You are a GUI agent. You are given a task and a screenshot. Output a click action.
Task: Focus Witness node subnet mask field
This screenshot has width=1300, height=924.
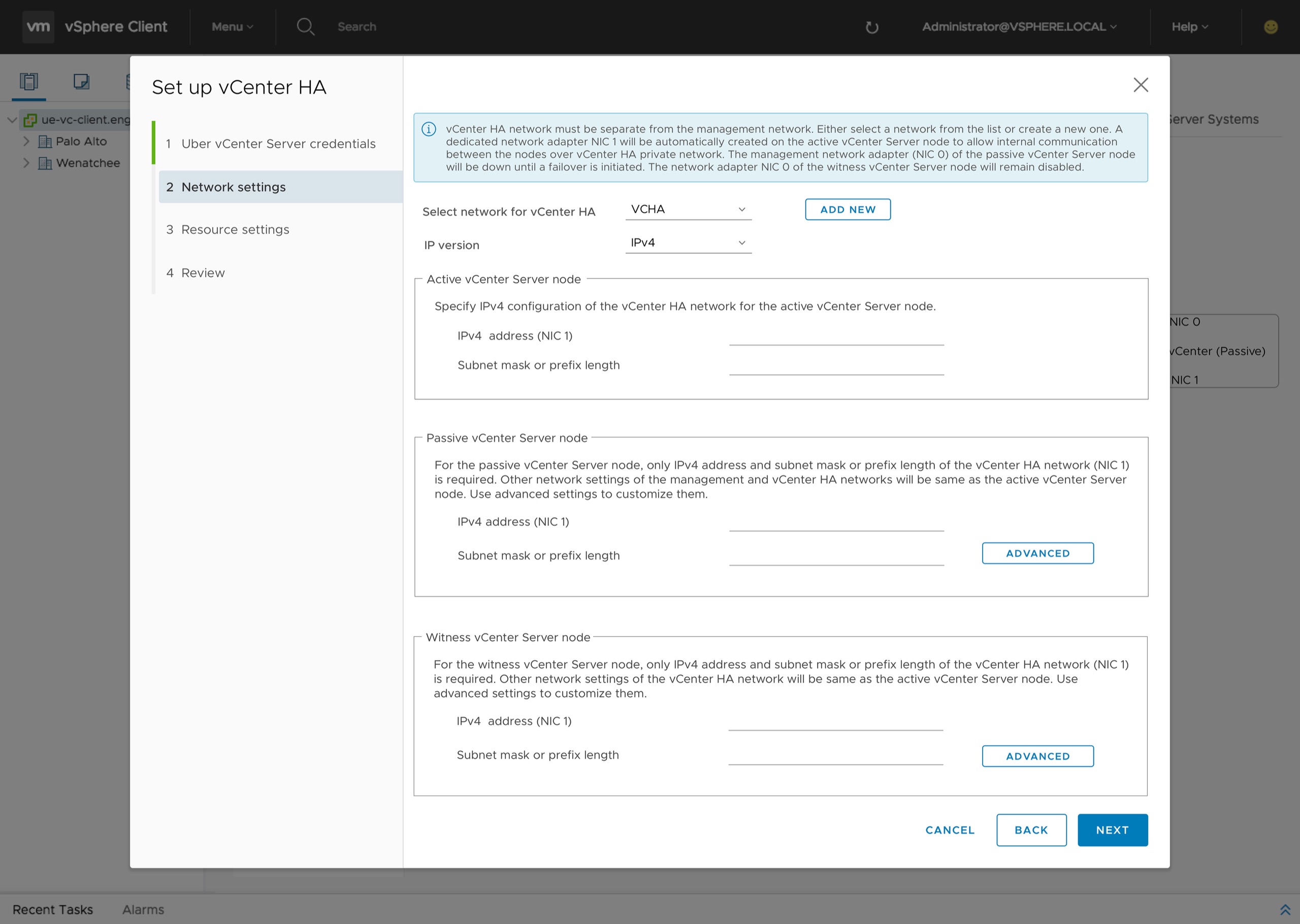[835, 755]
